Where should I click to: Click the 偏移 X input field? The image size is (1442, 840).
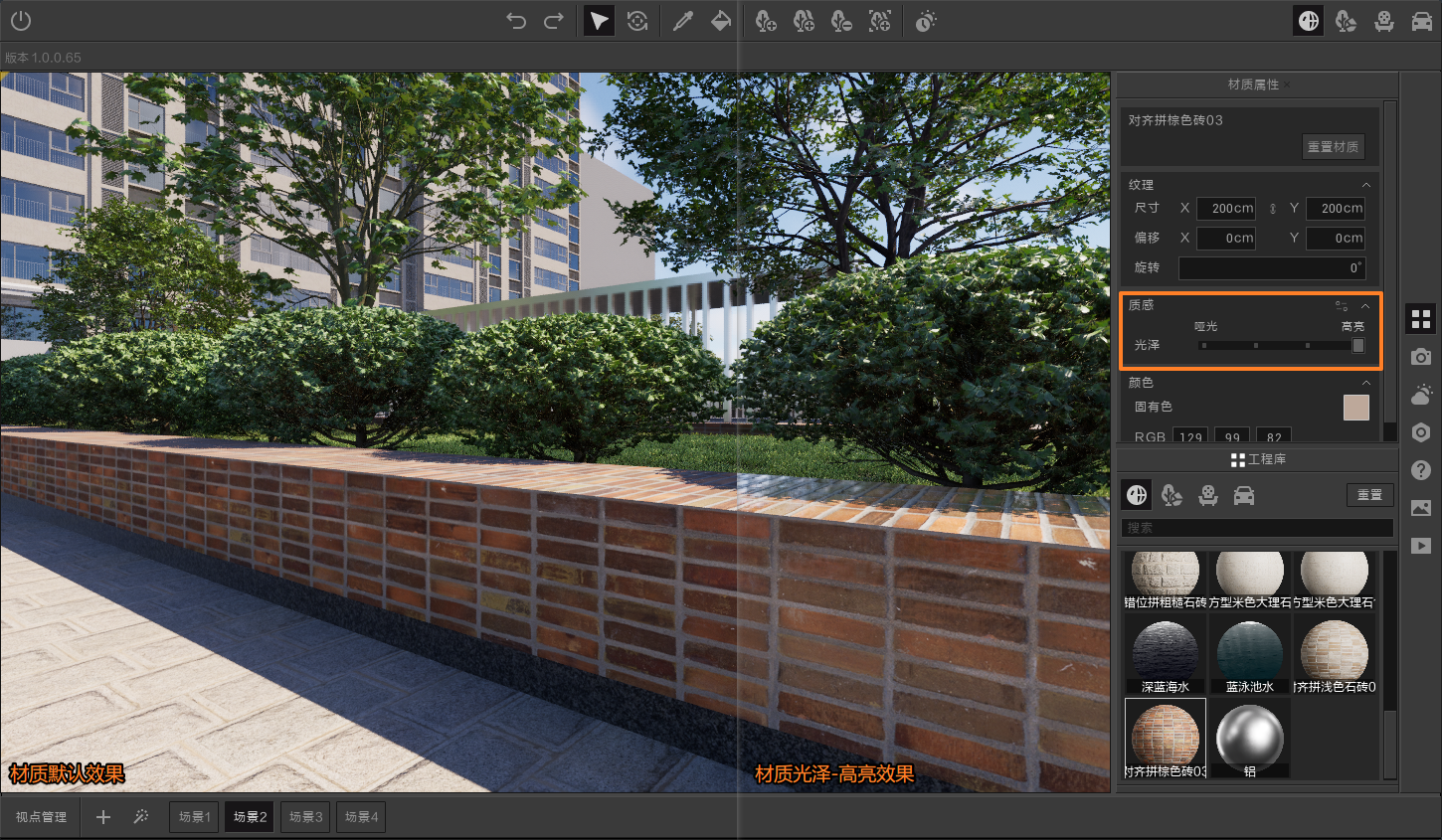click(1226, 239)
